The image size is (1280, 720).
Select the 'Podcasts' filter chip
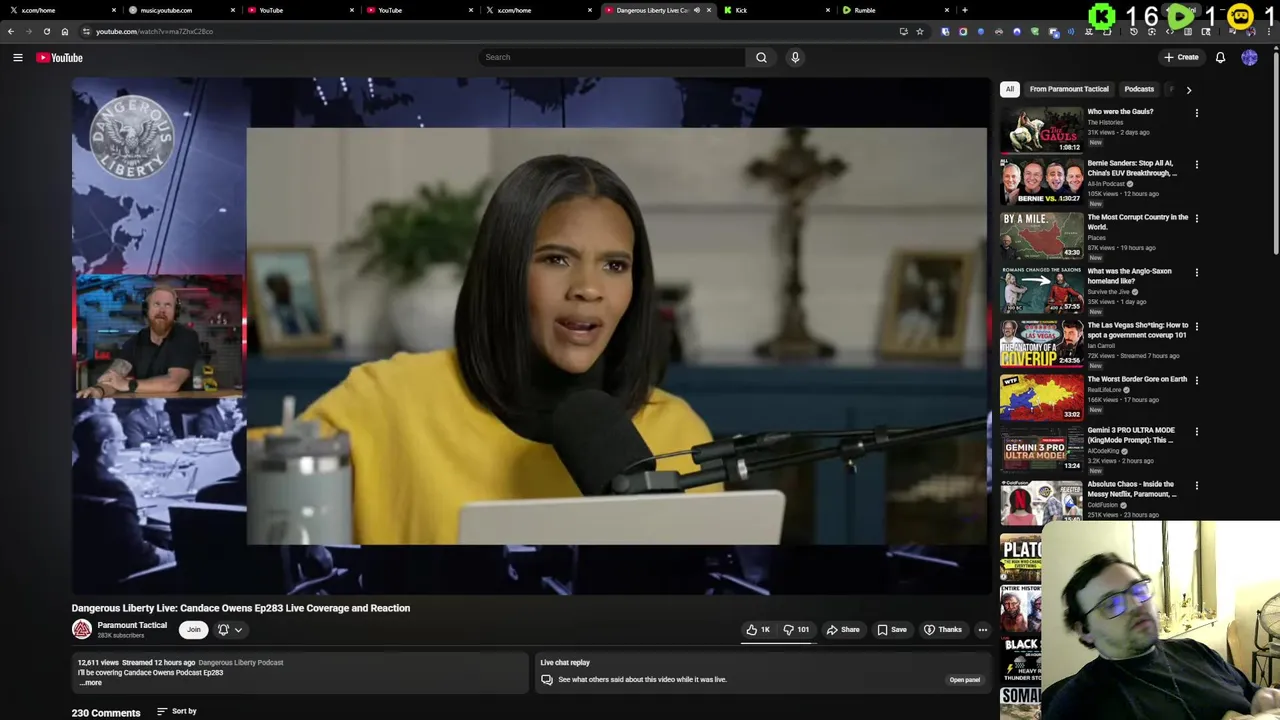point(1139,89)
